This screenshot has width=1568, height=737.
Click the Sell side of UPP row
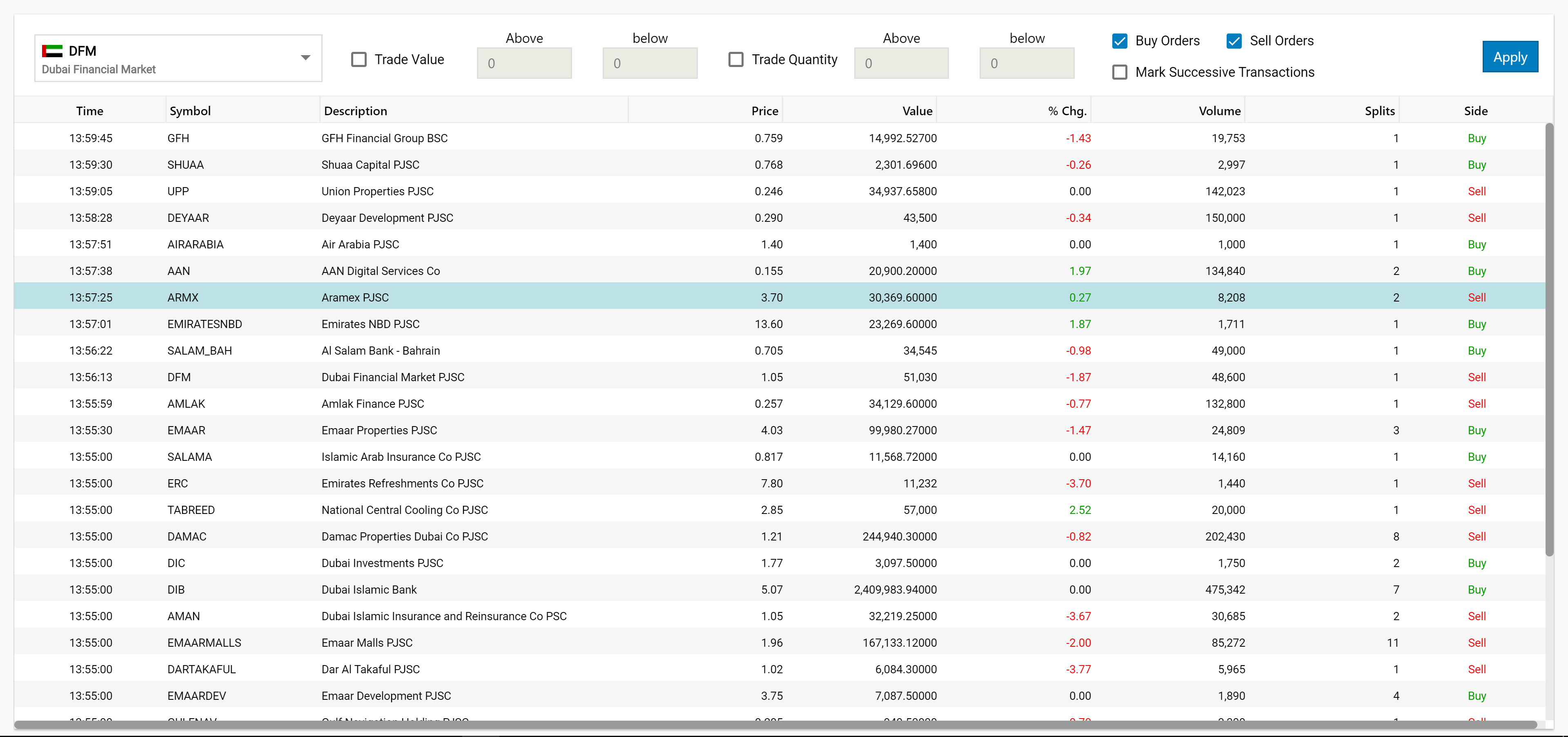click(1477, 191)
